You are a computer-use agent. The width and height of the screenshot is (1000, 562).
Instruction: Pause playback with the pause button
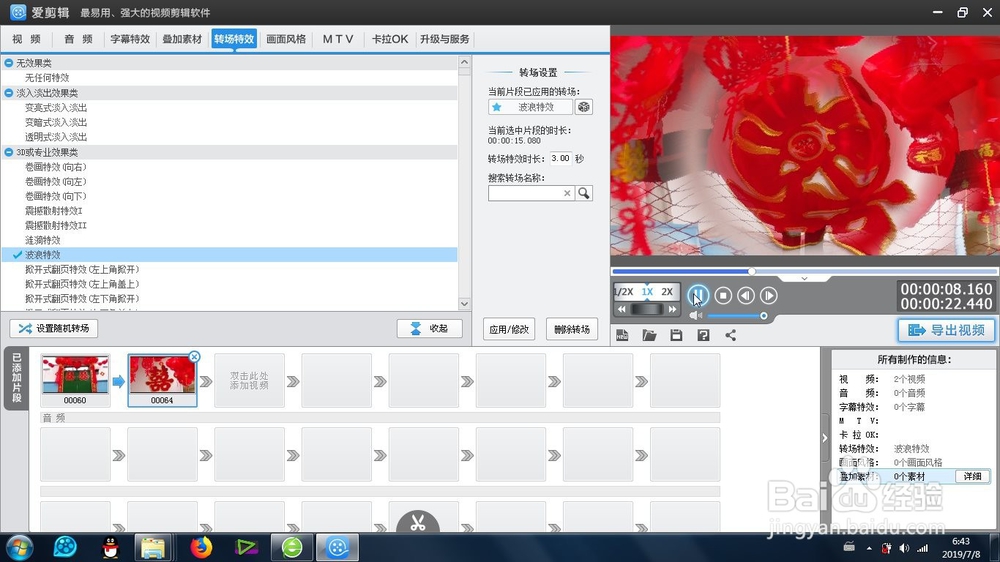point(698,295)
